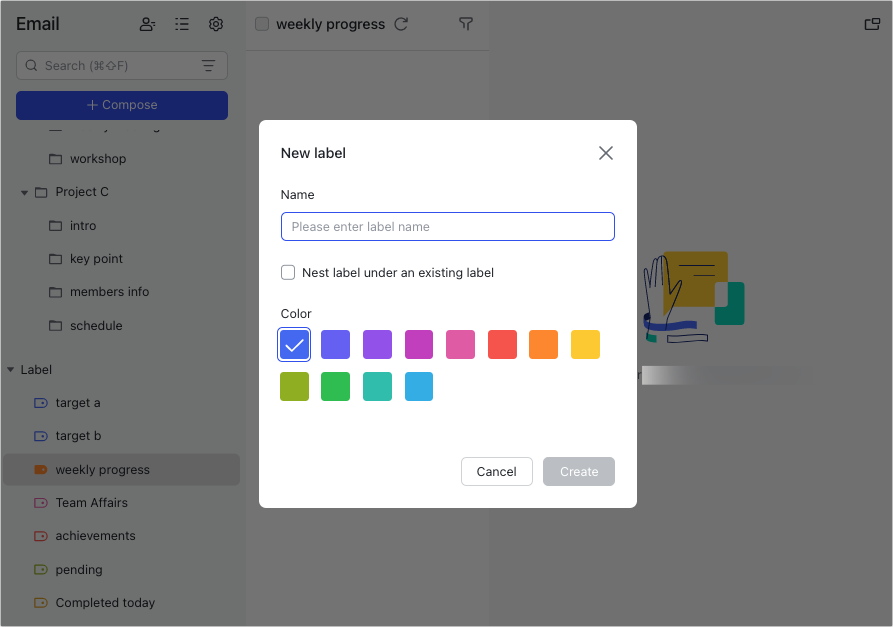
Task: Enable 'Nest label under an existing label'
Action: click(x=288, y=272)
